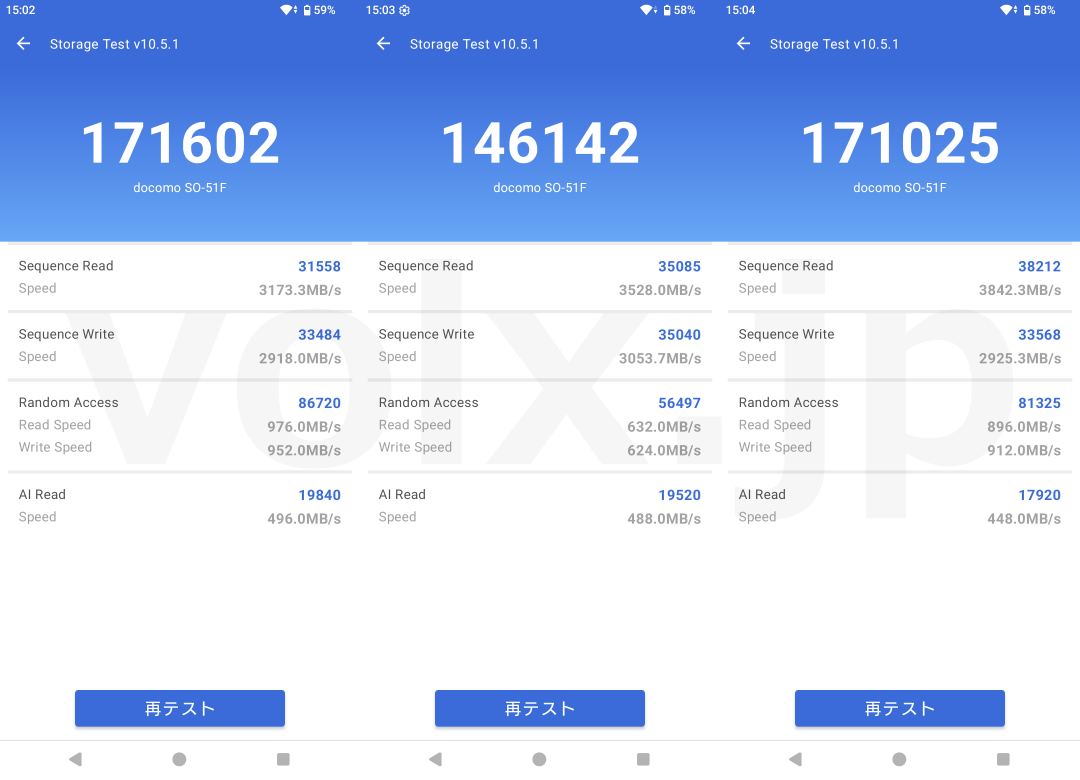This screenshot has height=780, width=1080.
Task: Click Sequence Read speed 3173.3MB/s
Action: coord(300,290)
